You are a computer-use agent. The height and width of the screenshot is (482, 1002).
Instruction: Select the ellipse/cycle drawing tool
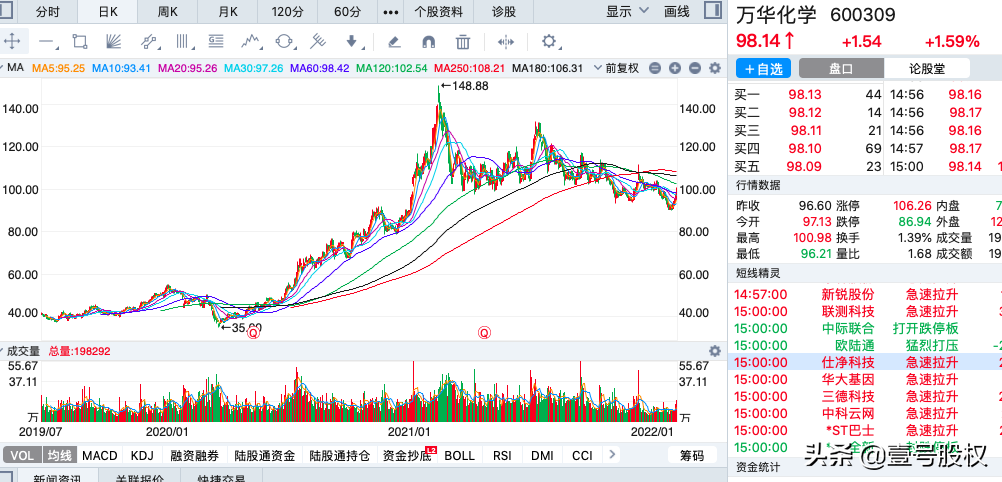pos(285,42)
